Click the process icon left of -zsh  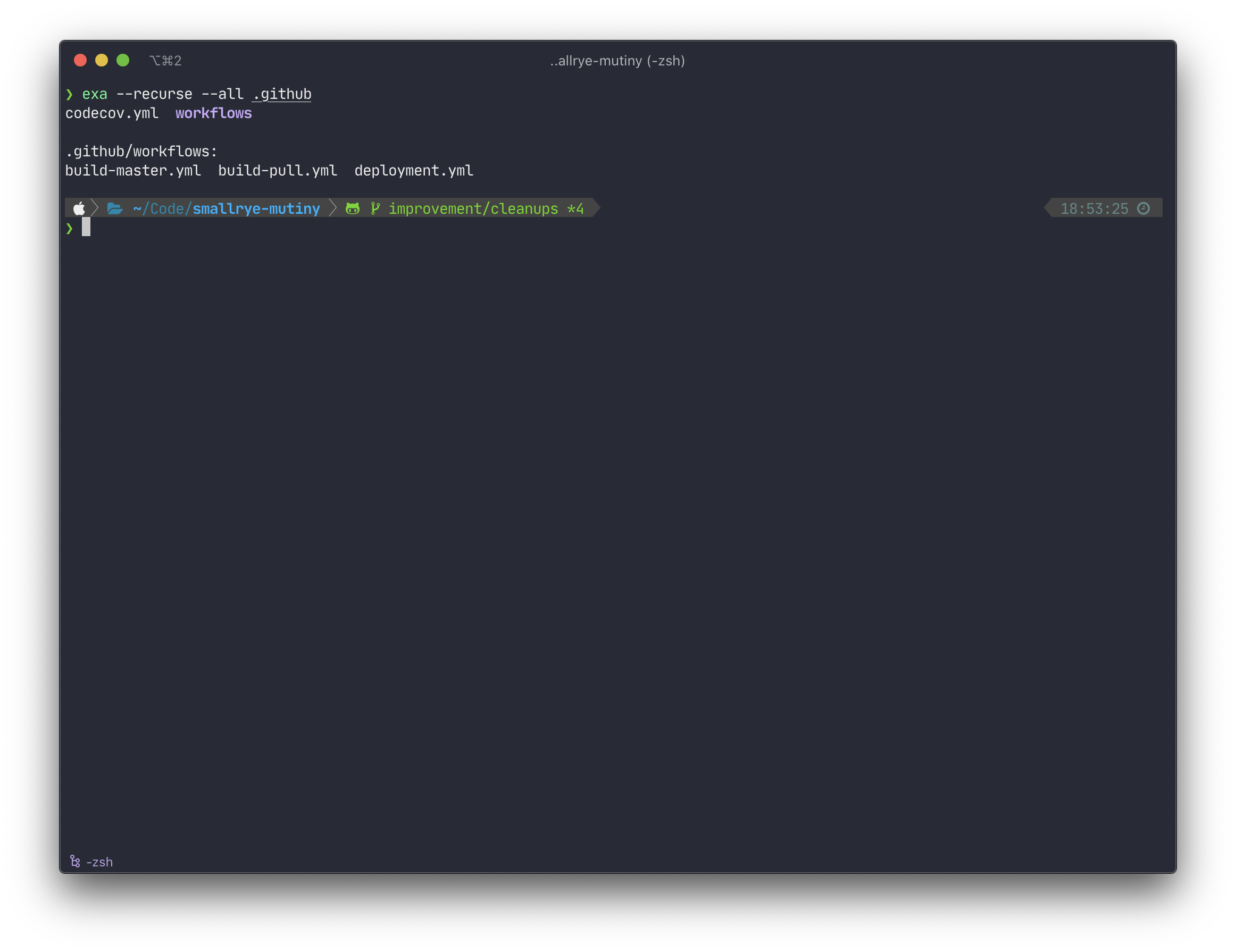pos(74,861)
